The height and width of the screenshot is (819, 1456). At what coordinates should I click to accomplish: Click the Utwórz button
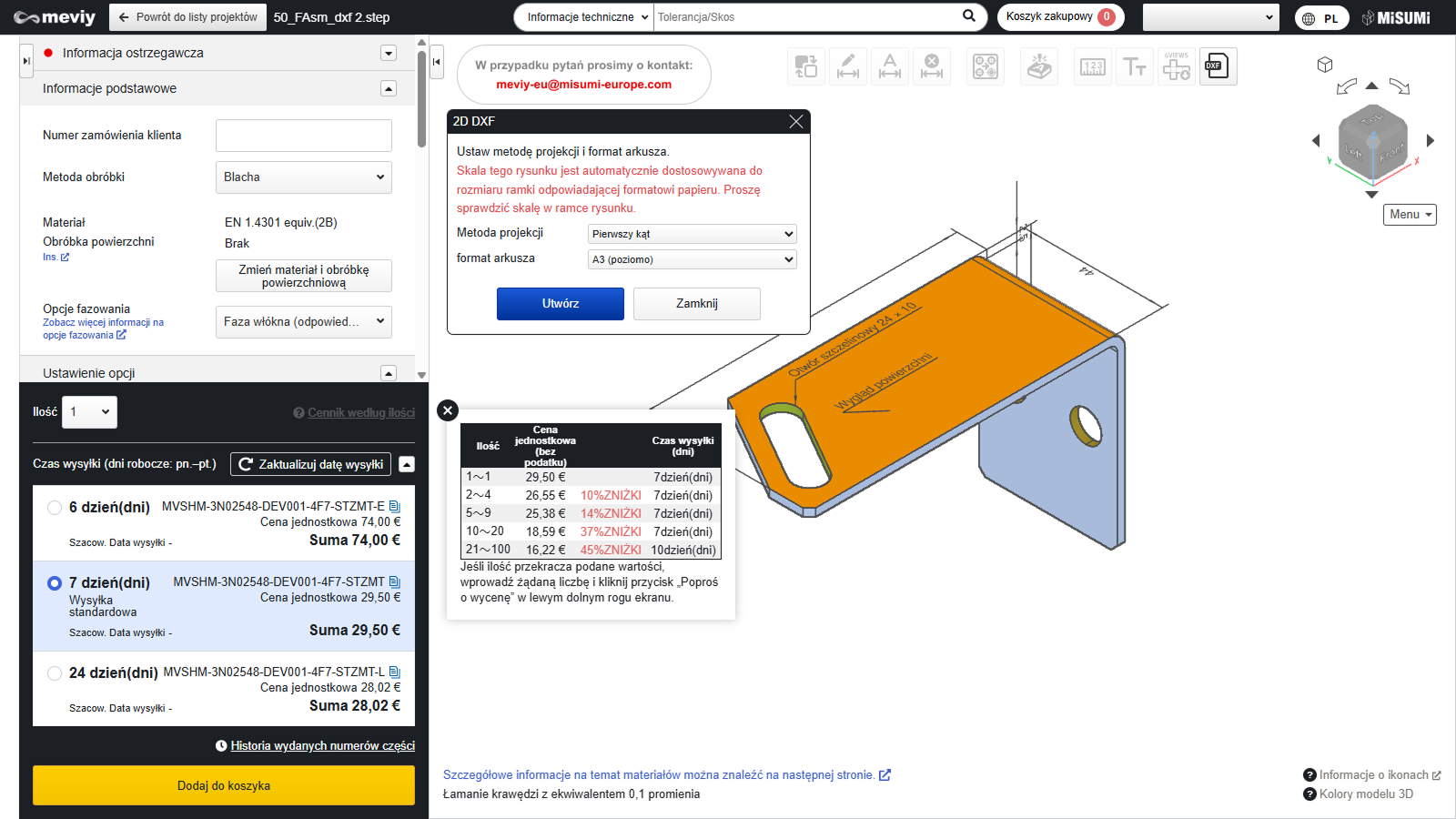(560, 304)
